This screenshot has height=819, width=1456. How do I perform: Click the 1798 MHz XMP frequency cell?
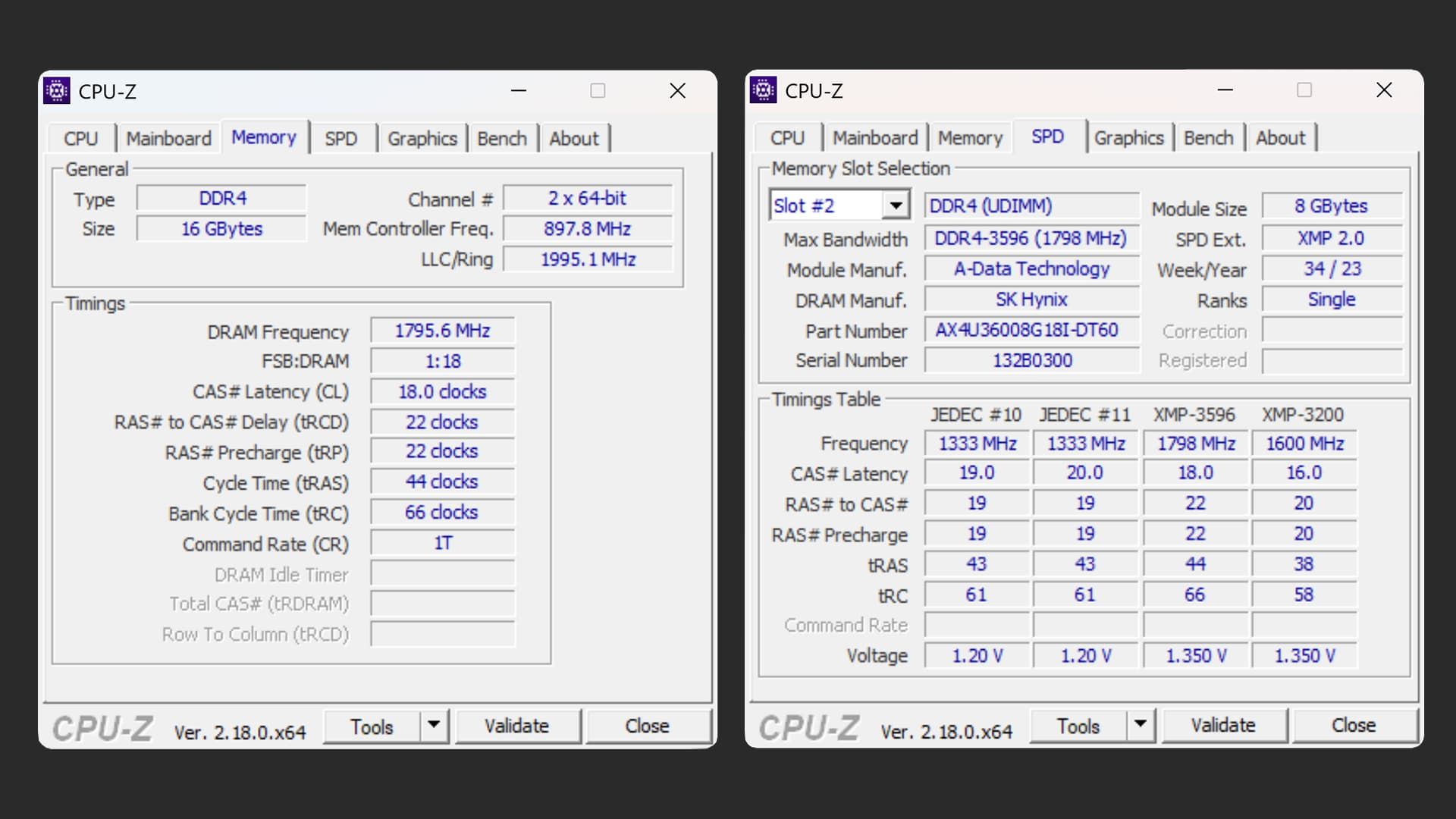point(1196,444)
